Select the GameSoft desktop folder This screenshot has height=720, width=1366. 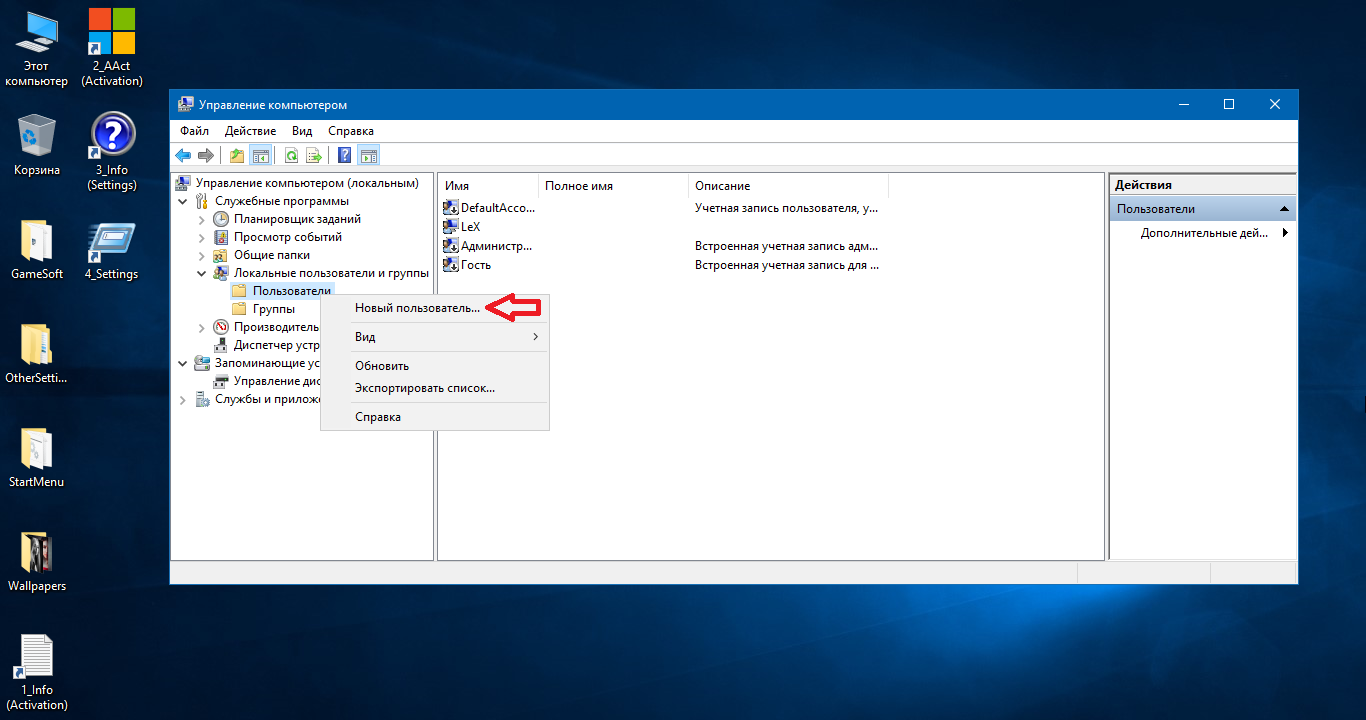point(37,251)
